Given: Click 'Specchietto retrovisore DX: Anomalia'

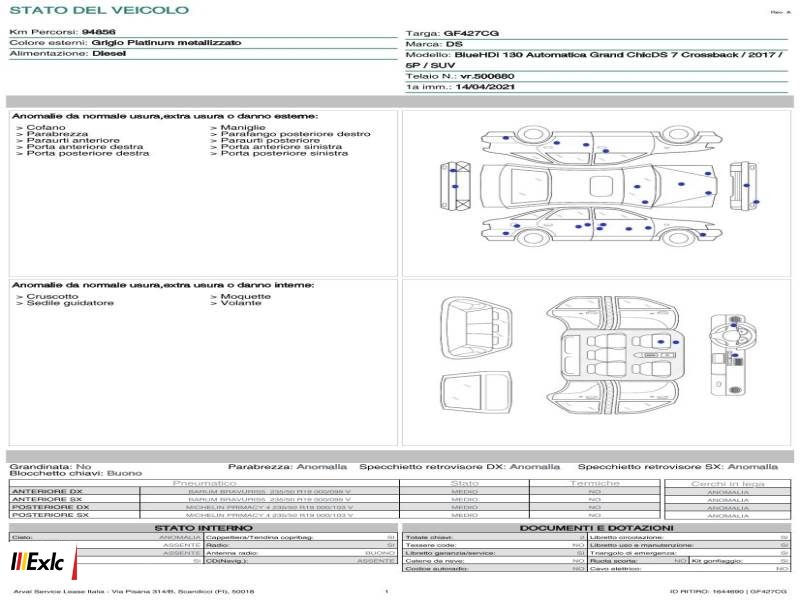Looking at the screenshot, I should coord(459,466).
